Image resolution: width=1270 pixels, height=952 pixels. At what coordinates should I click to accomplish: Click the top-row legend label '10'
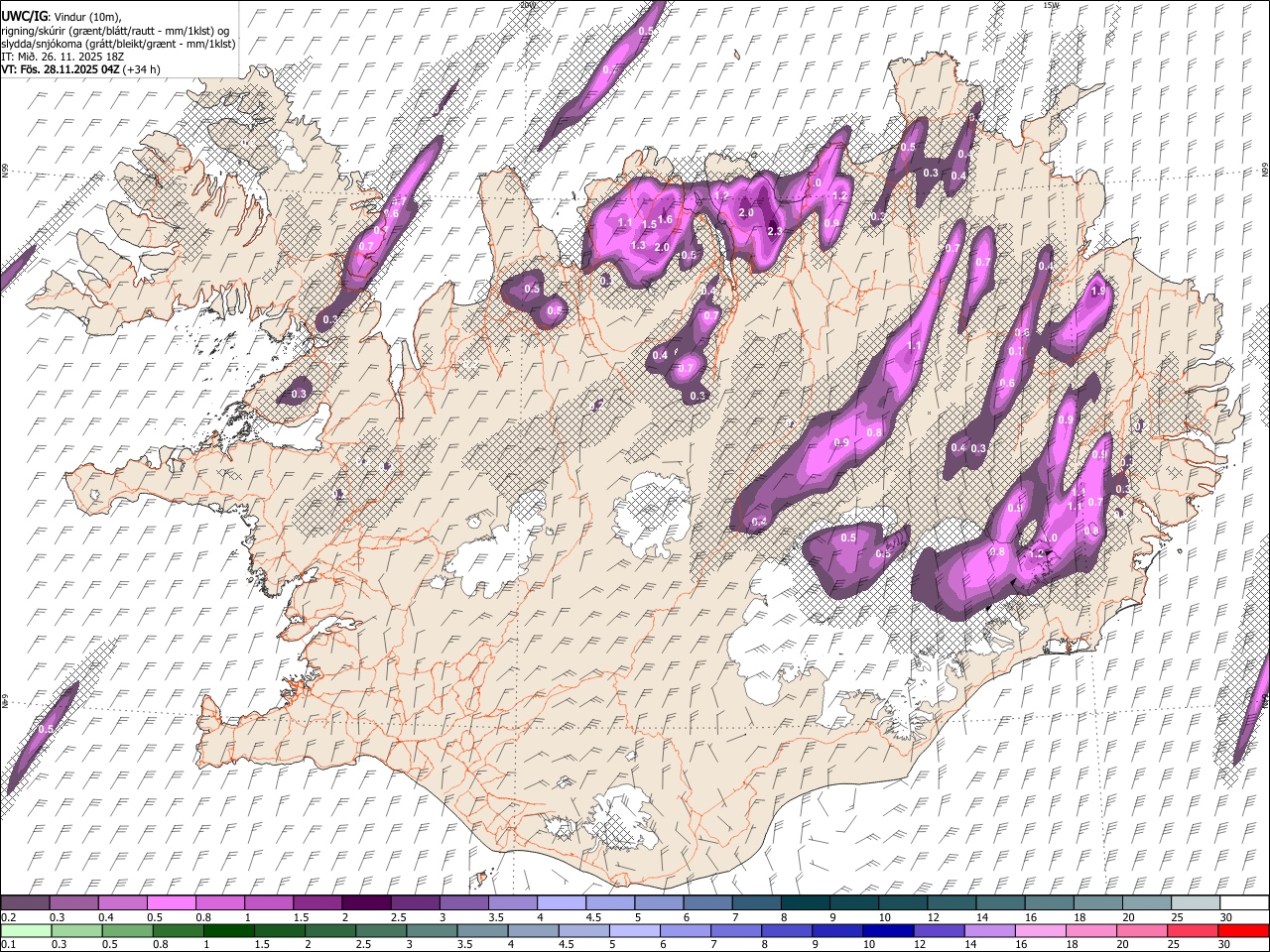(885, 917)
